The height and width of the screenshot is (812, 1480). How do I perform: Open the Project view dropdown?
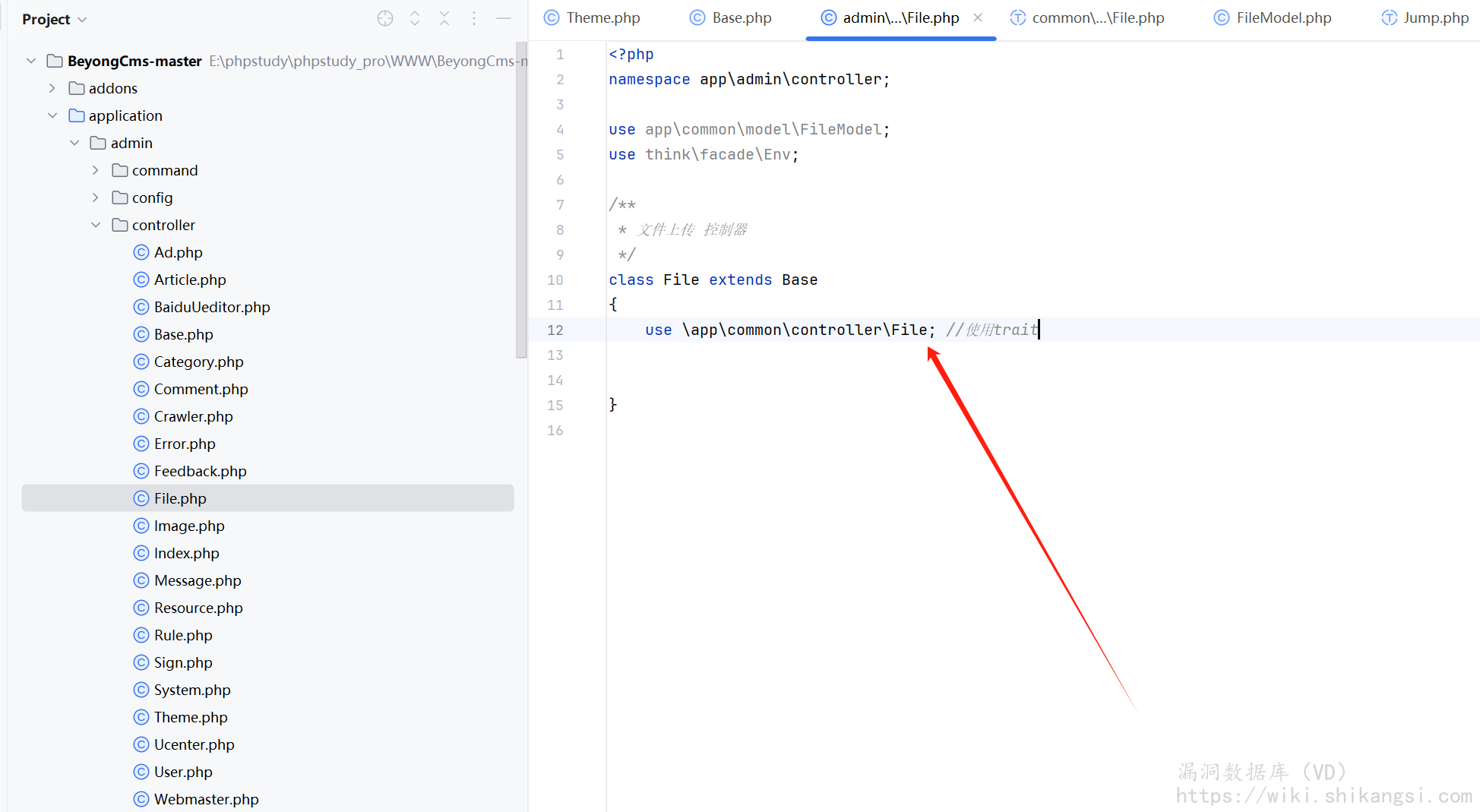pyautogui.click(x=55, y=19)
